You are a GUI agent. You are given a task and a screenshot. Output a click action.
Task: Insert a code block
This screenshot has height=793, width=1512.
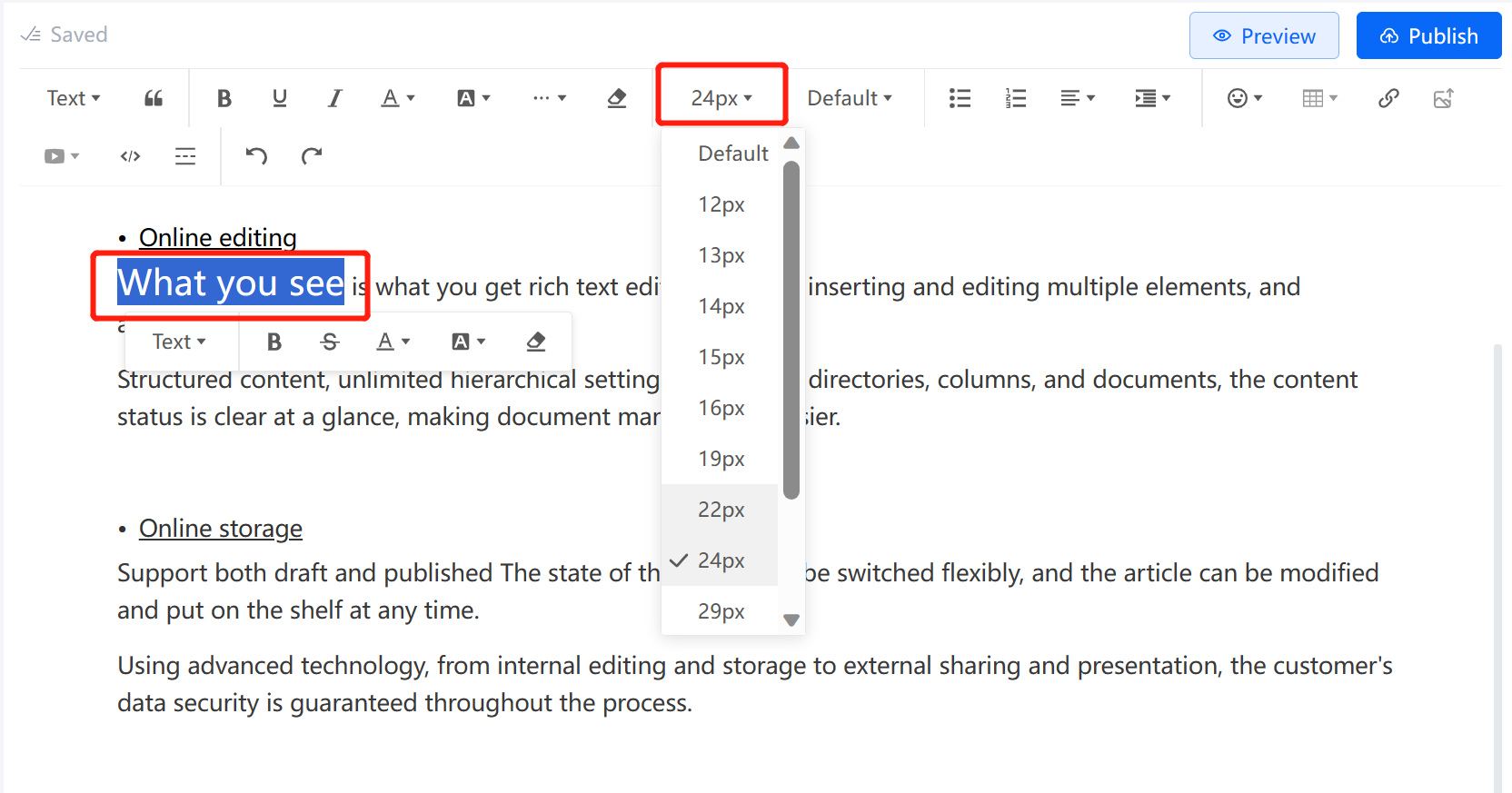(x=130, y=156)
